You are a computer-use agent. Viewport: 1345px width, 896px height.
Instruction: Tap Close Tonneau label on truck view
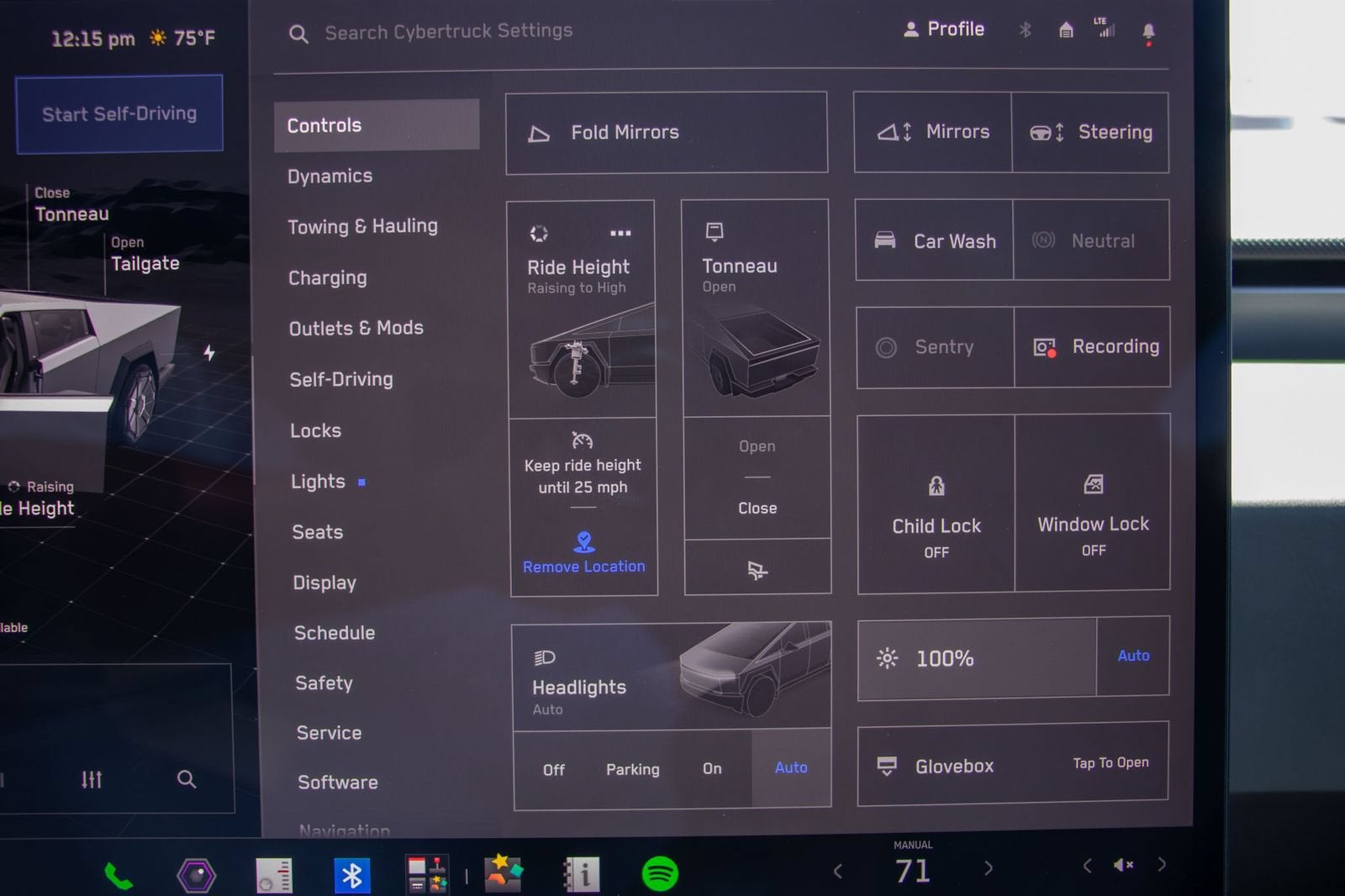(71, 205)
